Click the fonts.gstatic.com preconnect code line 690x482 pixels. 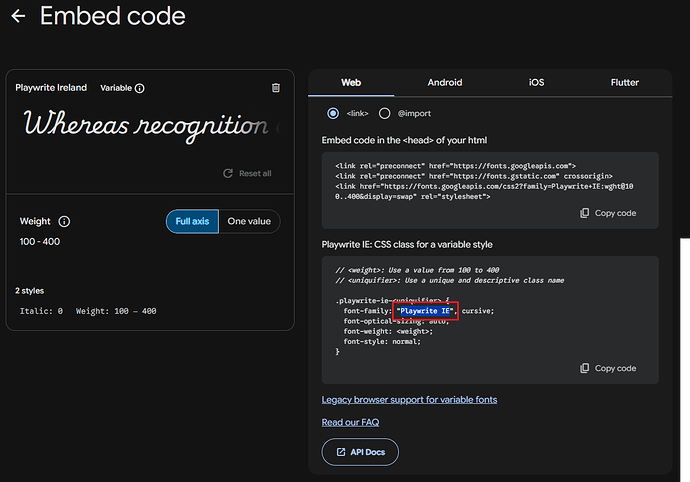(x=474, y=176)
